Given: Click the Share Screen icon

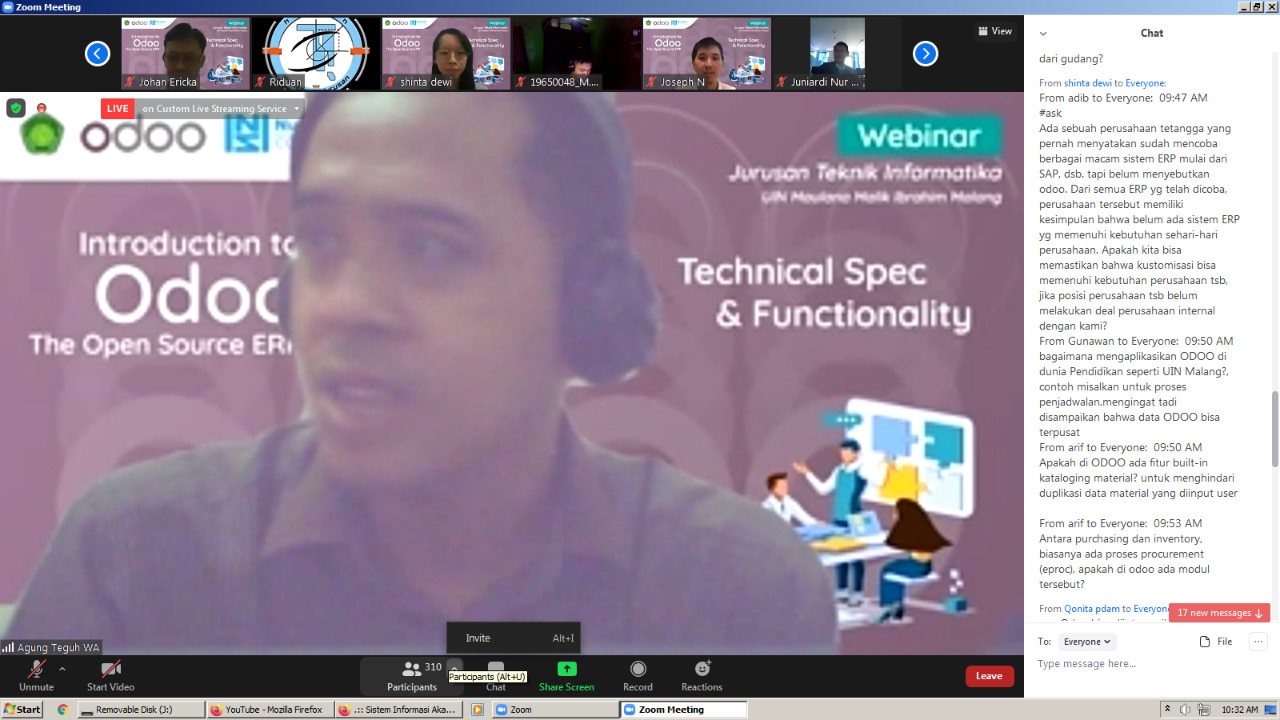Looking at the screenshot, I should tap(566, 669).
